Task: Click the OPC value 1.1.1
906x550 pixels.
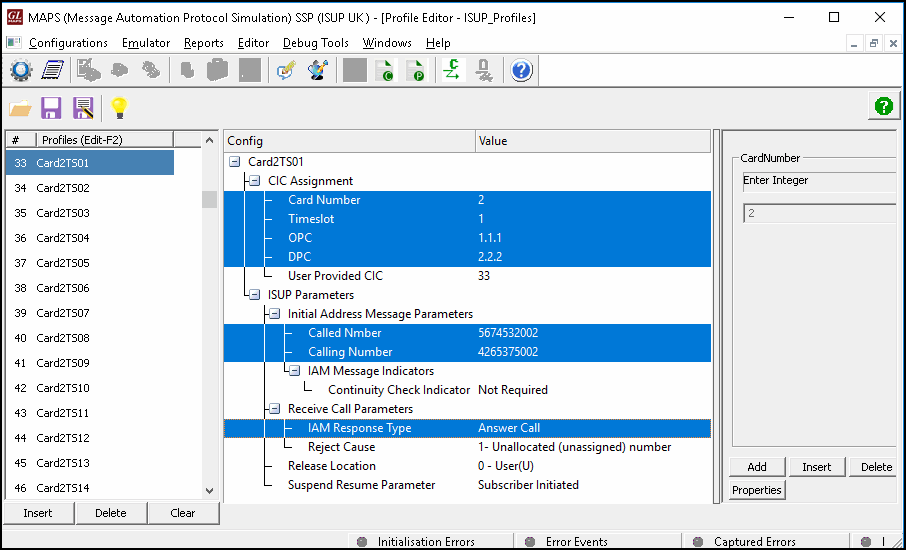Action: click(x=490, y=238)
